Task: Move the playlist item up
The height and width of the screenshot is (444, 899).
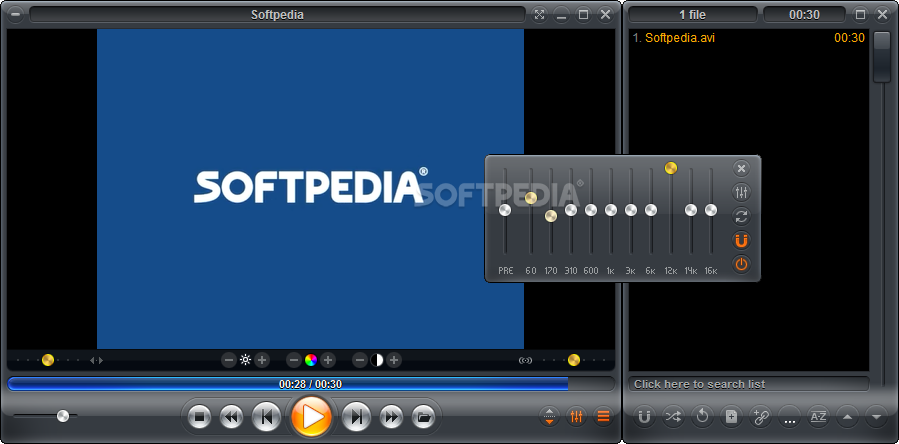Action: point(847,417)
